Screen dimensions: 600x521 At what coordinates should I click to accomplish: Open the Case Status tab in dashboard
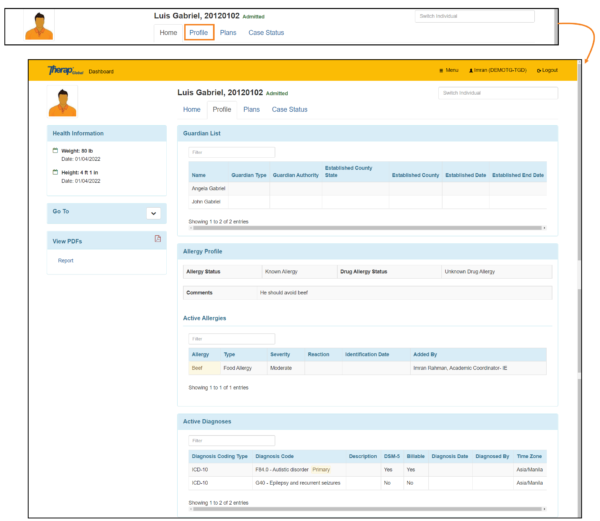point(289,109)
